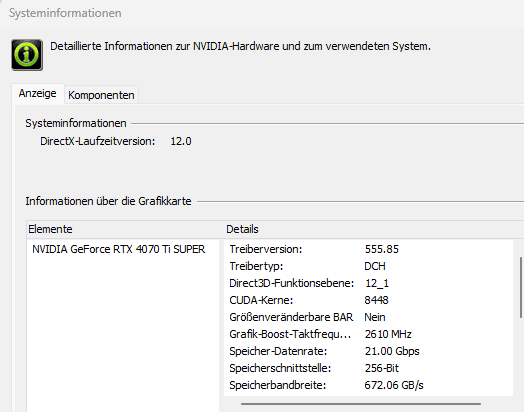
Task: Select the Speicher-Datenrate 21.00 Gbps row
Action: pyautogui.click(x=368, y=351)
